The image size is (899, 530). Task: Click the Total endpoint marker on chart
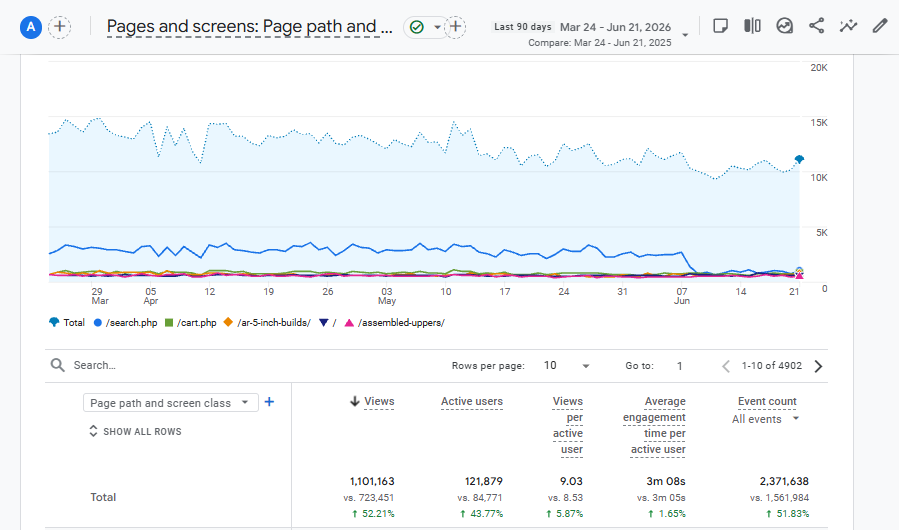tap(799, 159)
